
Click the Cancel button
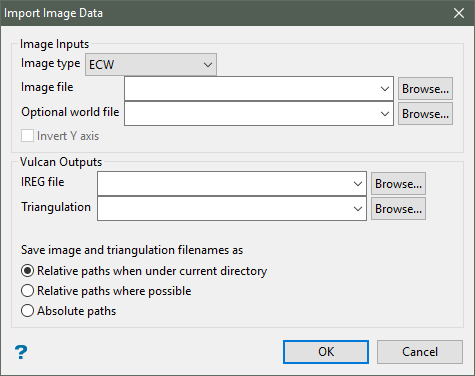(x=420, y=352)
